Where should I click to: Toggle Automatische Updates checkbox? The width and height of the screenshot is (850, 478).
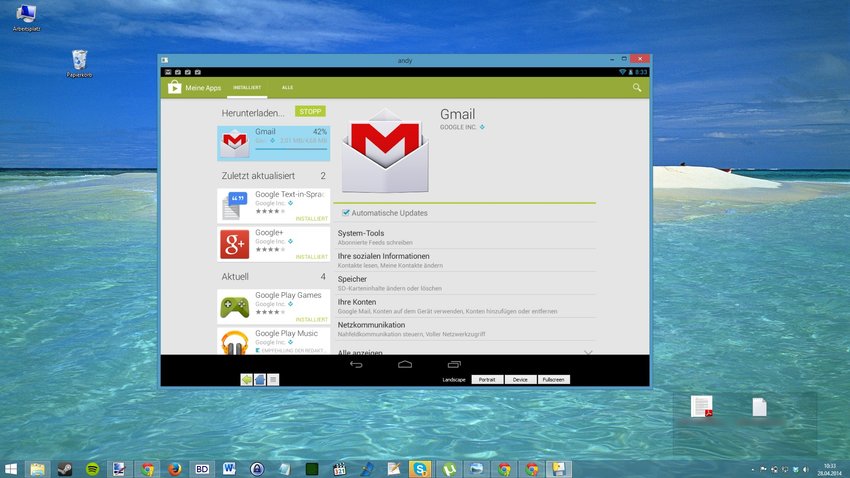coord(346,212)
